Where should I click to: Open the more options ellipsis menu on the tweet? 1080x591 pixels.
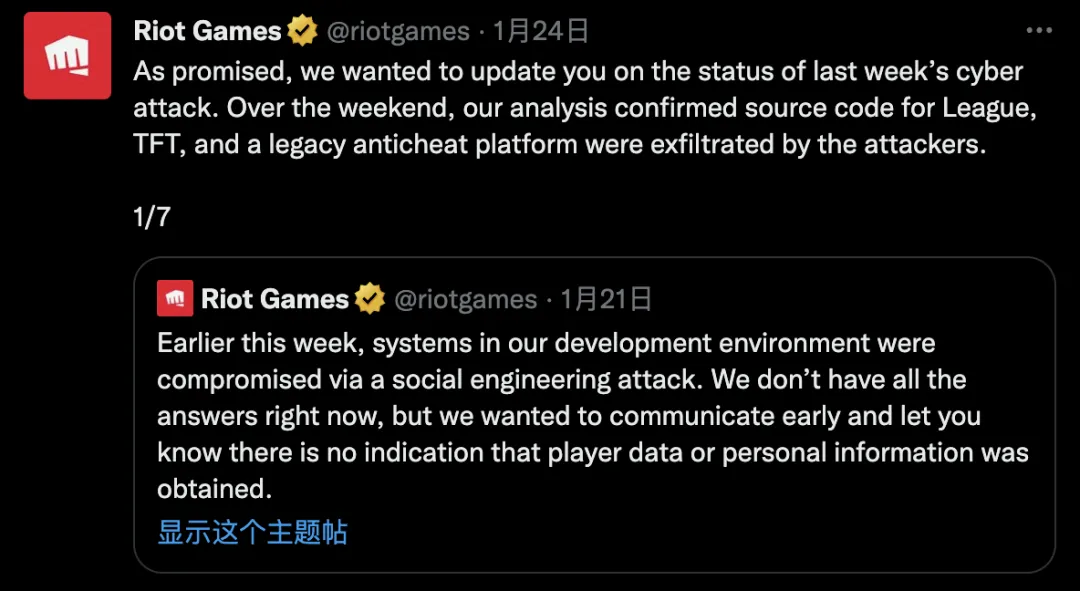[1039, 31]
